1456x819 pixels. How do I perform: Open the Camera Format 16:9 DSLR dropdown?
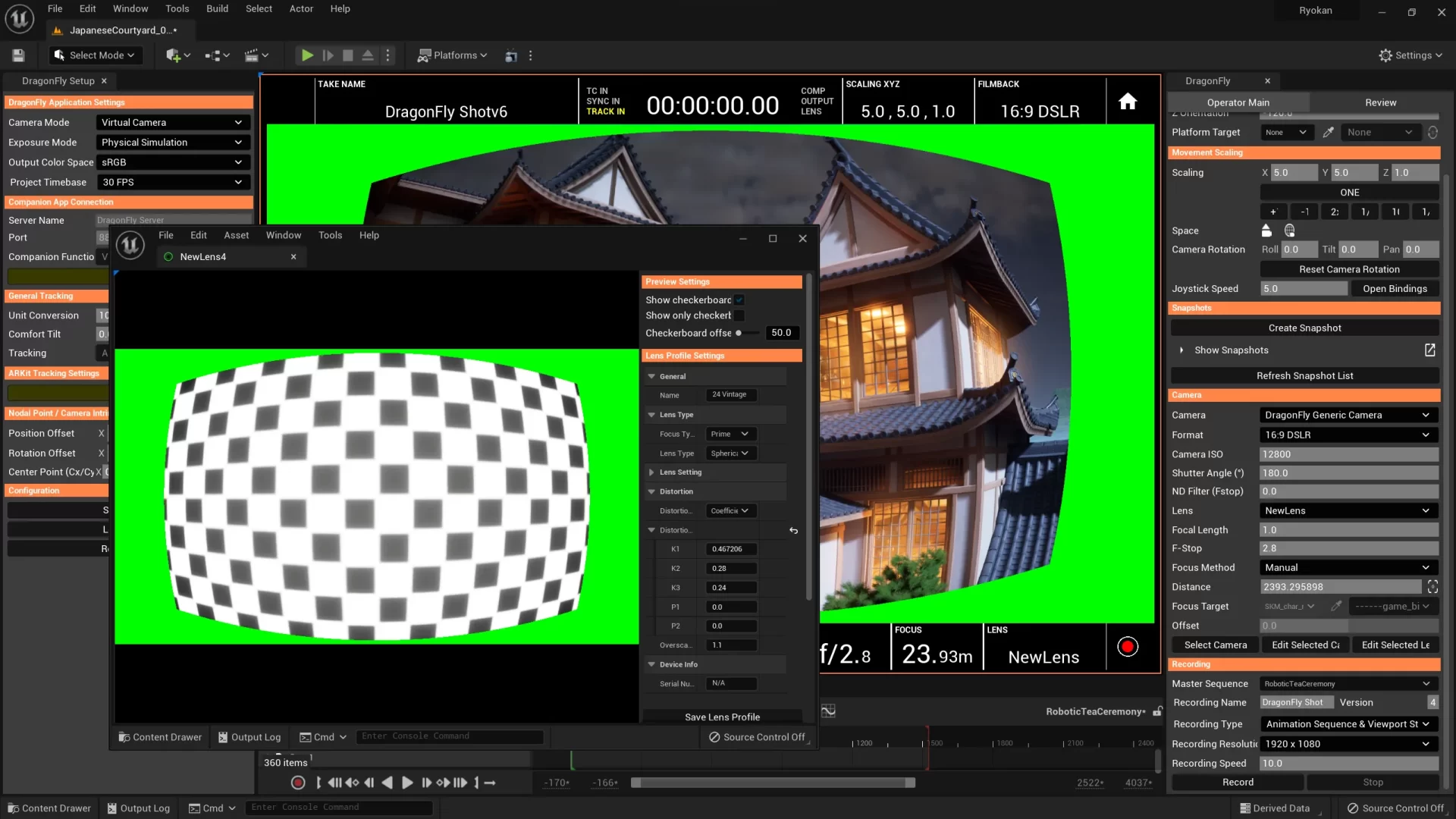1348,435
